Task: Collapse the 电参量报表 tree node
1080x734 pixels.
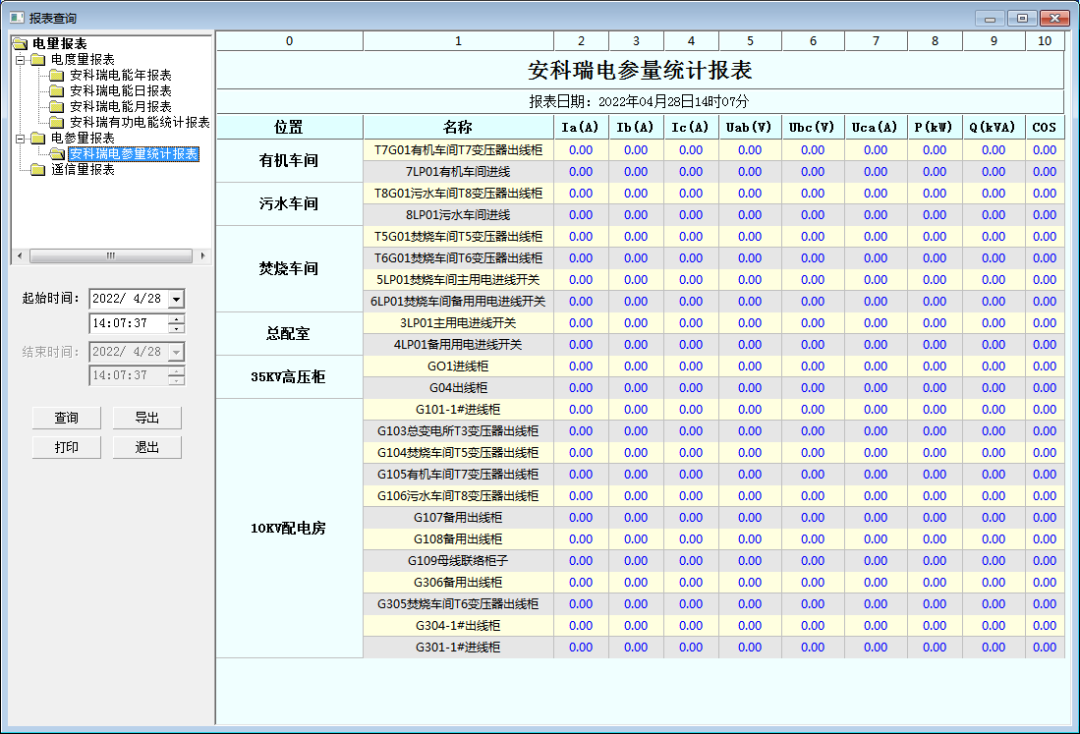Action: point(20,138)
